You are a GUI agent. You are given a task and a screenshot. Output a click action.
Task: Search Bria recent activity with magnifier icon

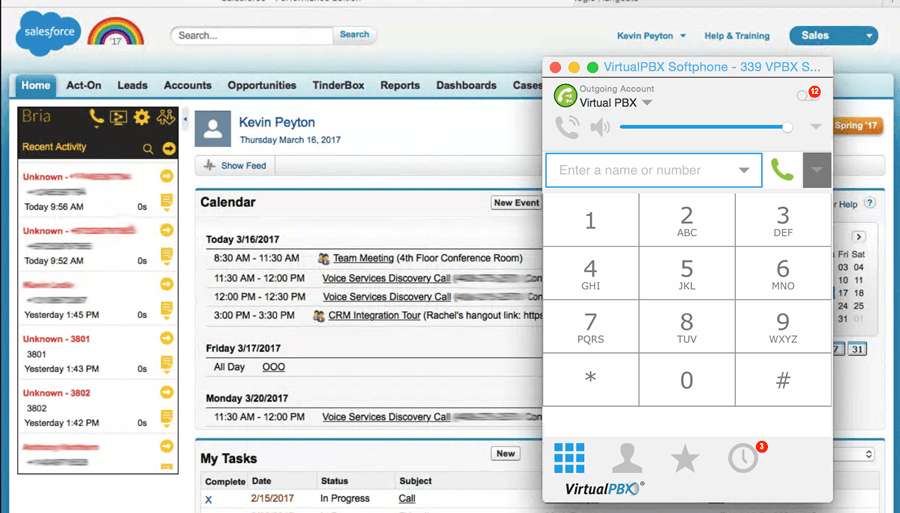(x=148, y=149)
